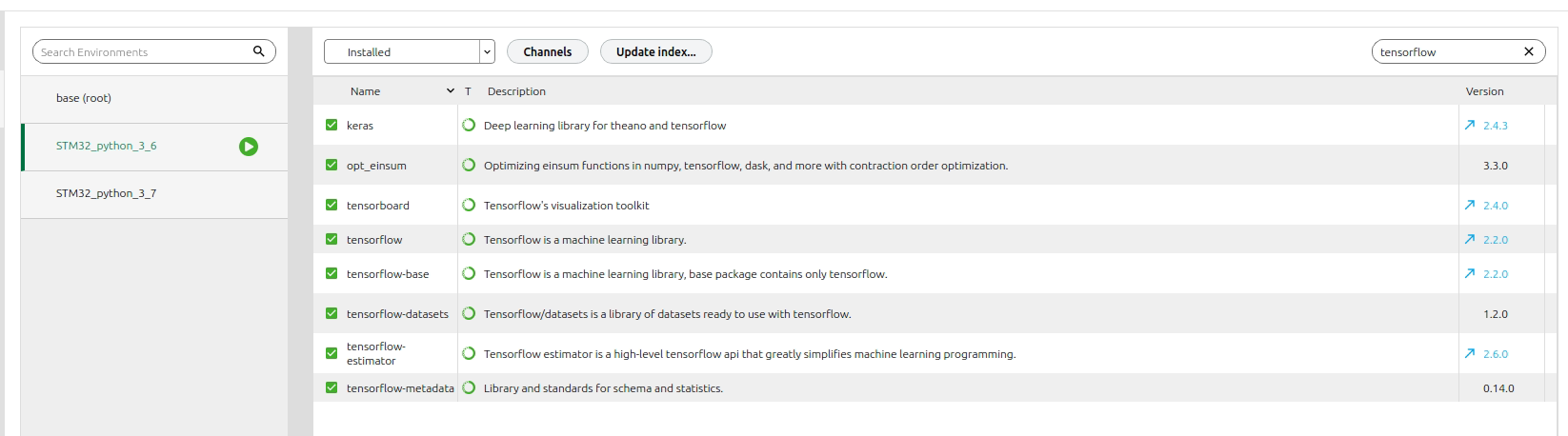
Task: Toggle the tensorflow package checkbox
Action: [332, 239]
